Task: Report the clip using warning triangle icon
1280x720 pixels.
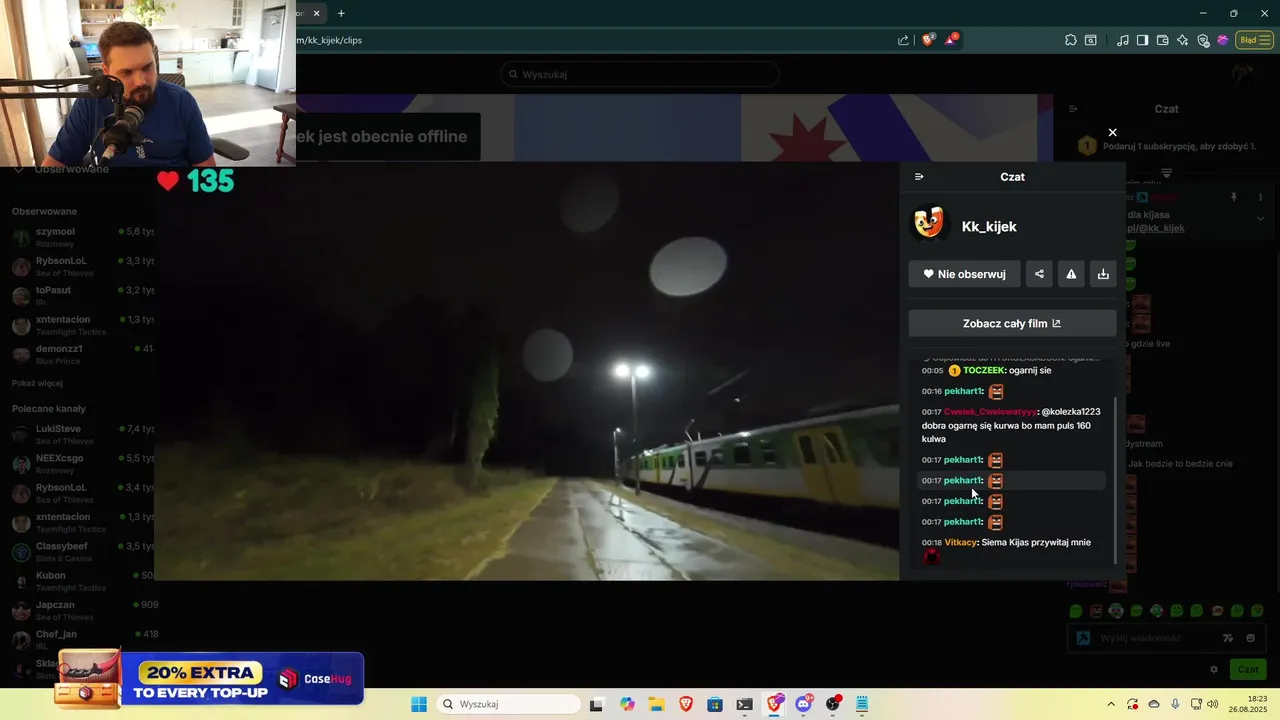Action: 1071,274
